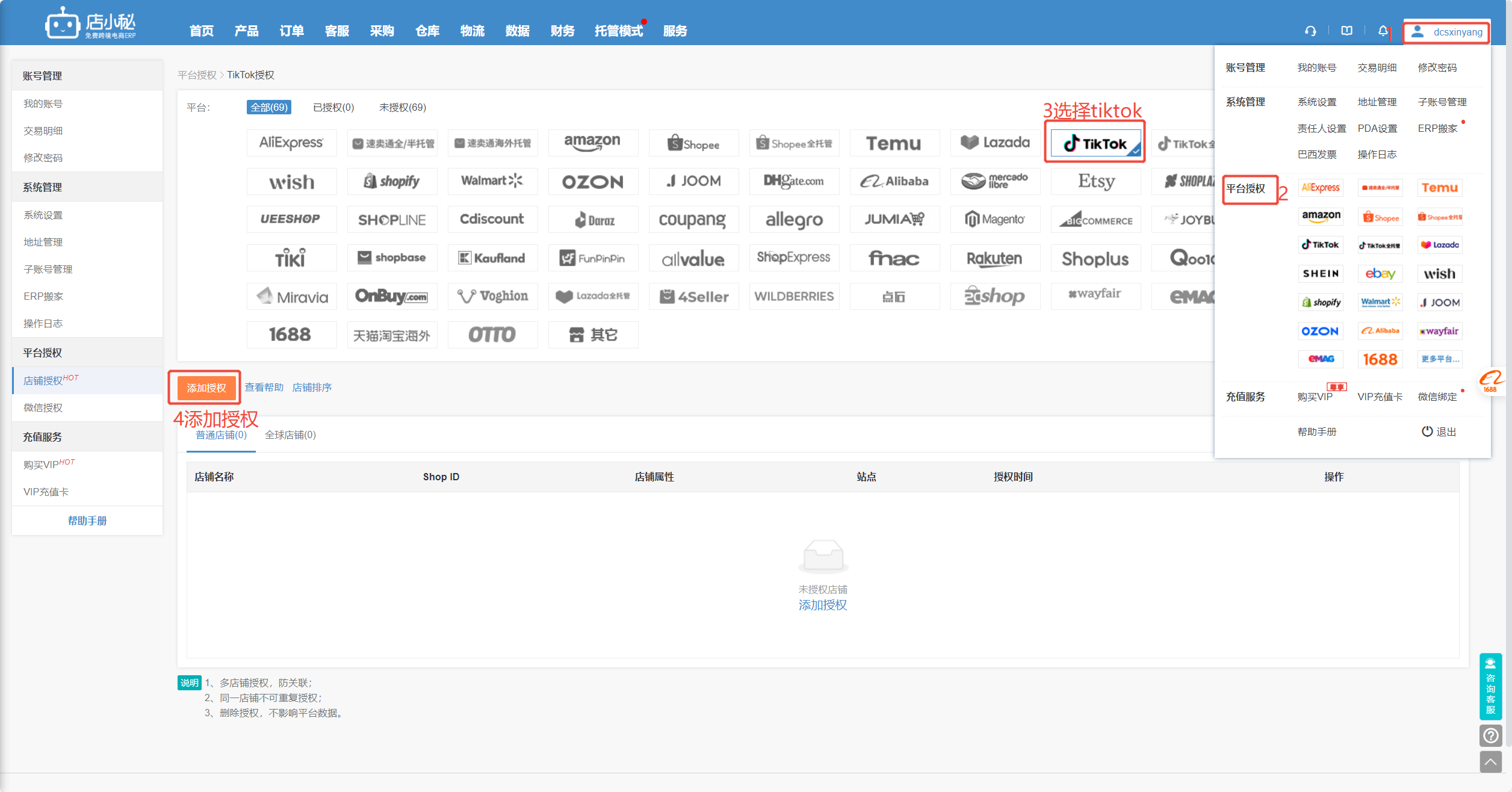1512x792 pixels.
Task: Select the AliExpress platform logo in grid
Action: click(291, 143)
